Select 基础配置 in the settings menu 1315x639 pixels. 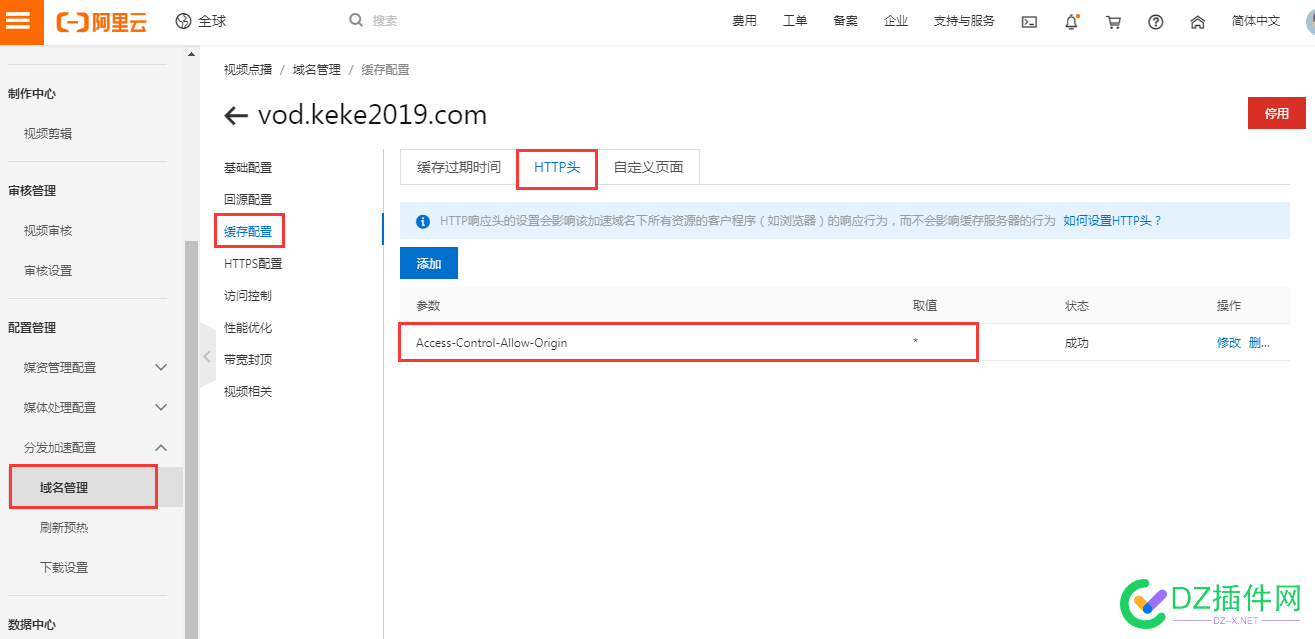(x=248, y=168)
